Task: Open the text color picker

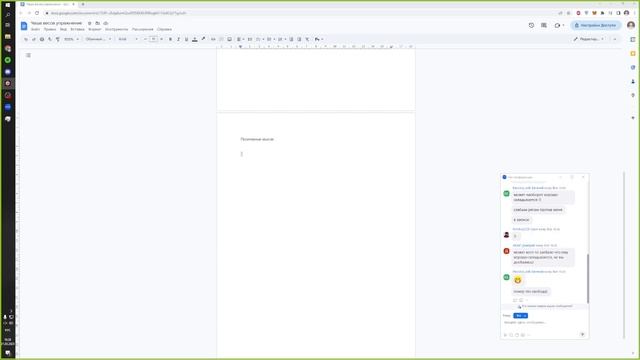Action: pyautogui.click(x=195, y=39)
